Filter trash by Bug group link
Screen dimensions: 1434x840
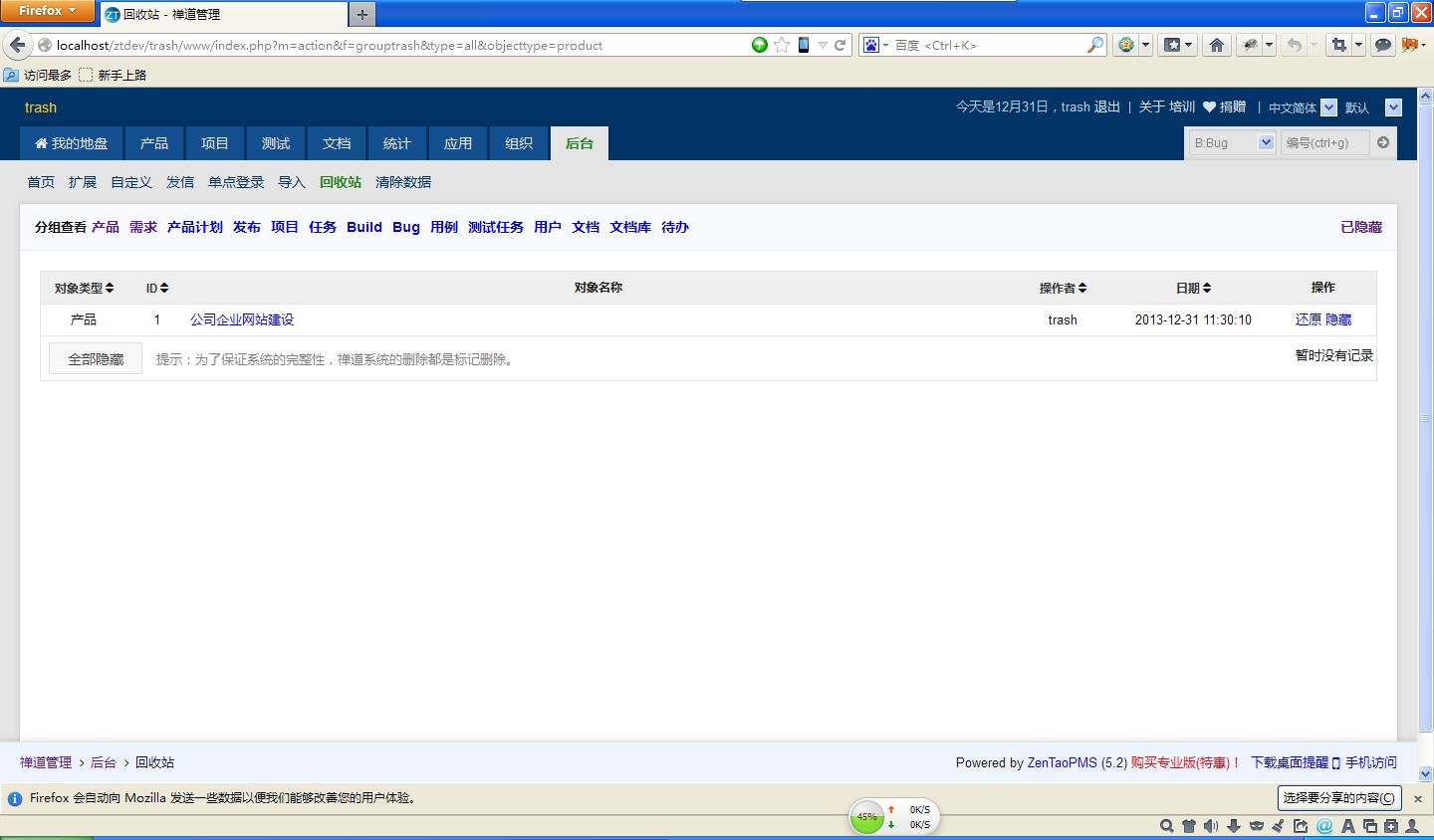pos(406,227)
